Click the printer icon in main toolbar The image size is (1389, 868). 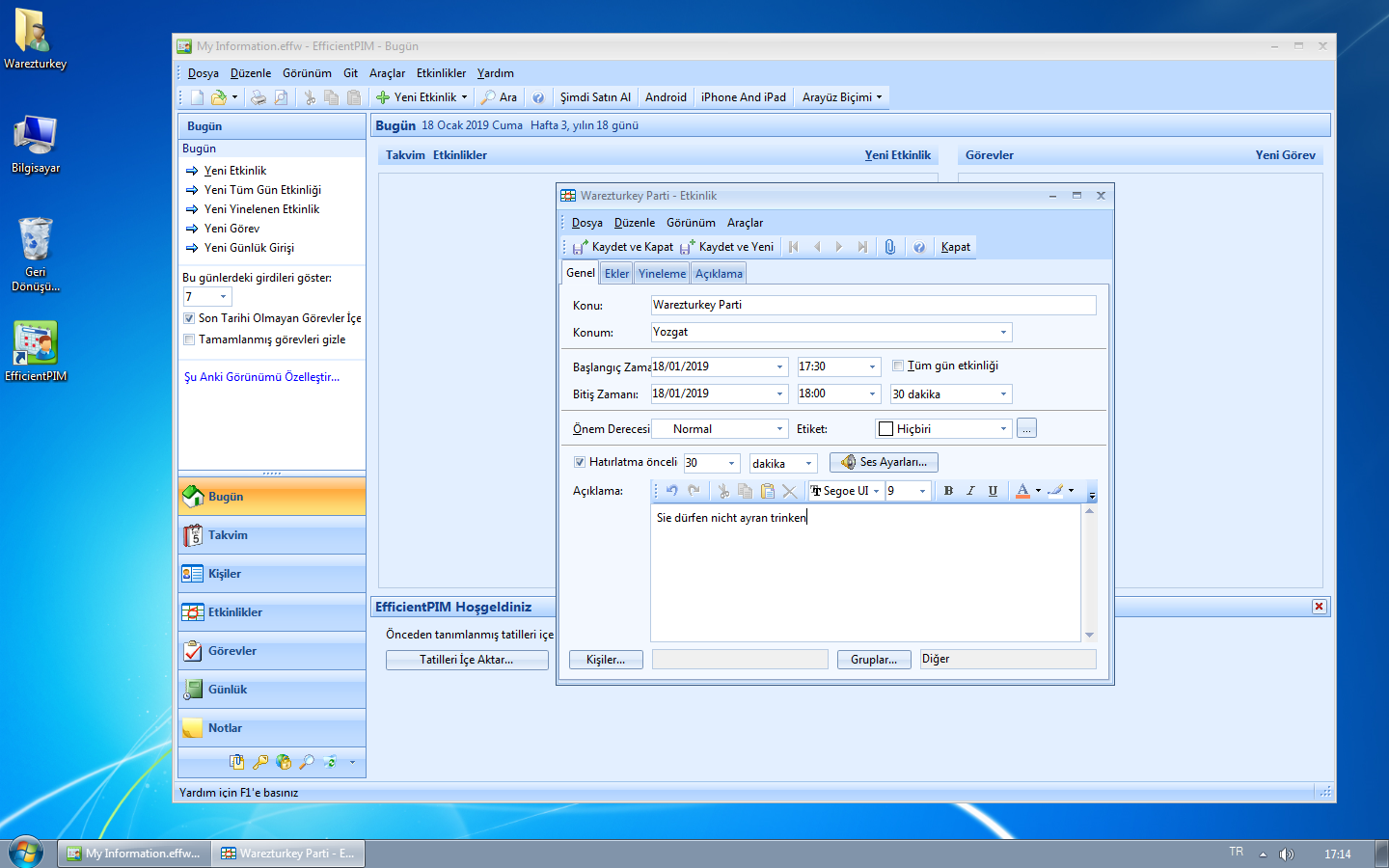pyautogui.click(x=258, y=97)
